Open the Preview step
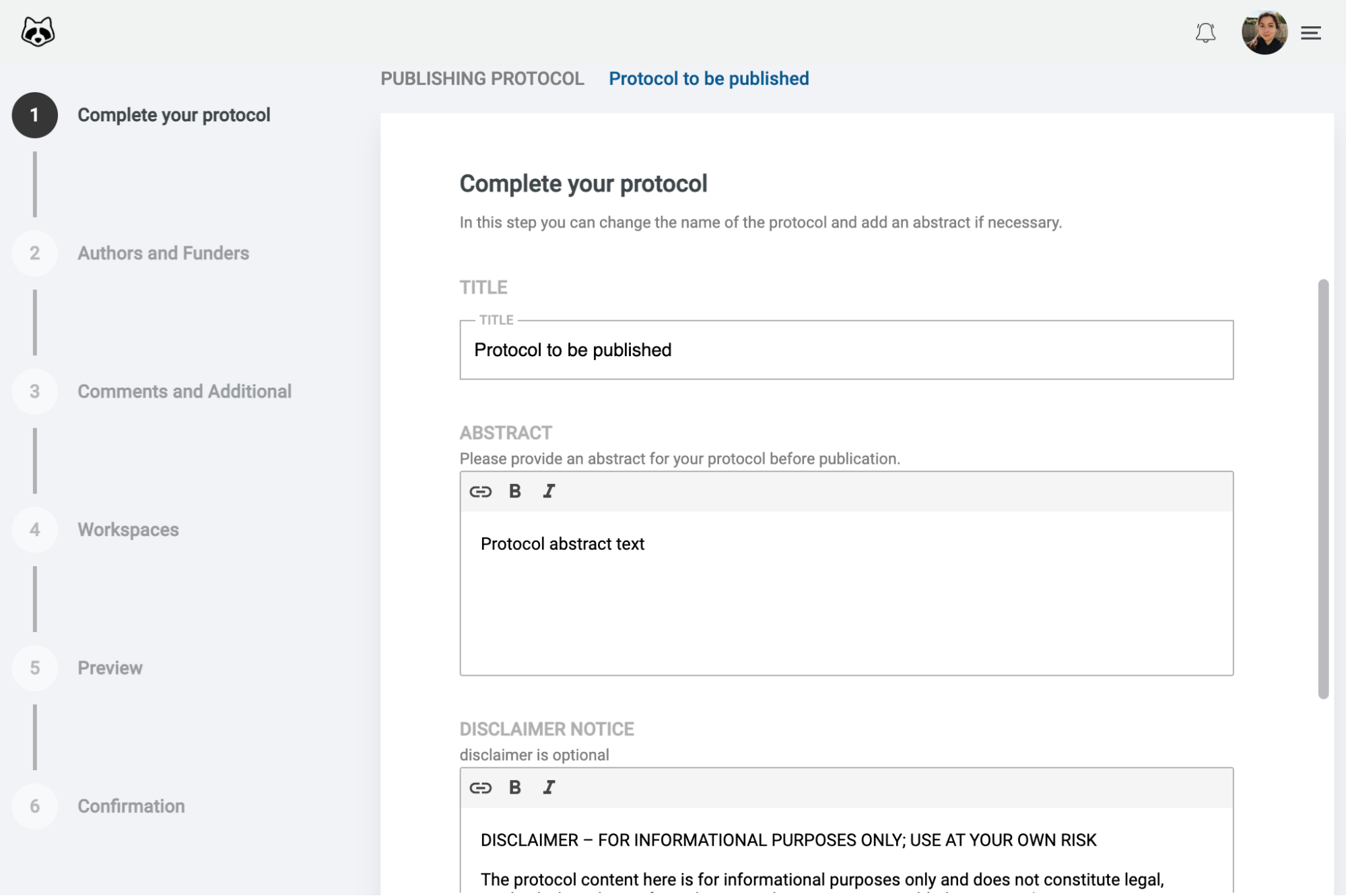 (x=110, y=668)
